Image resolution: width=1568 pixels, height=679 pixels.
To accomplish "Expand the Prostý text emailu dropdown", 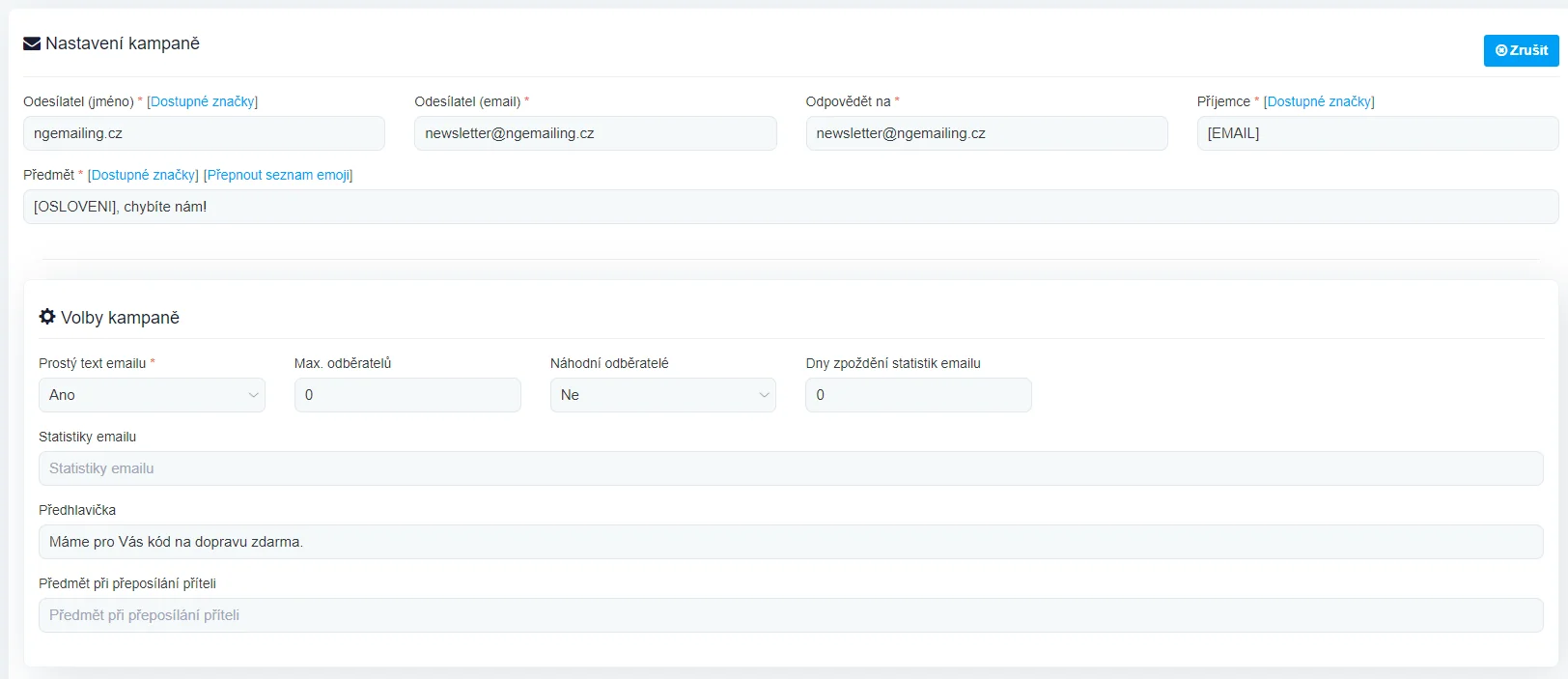I will (x=152, y=395).
